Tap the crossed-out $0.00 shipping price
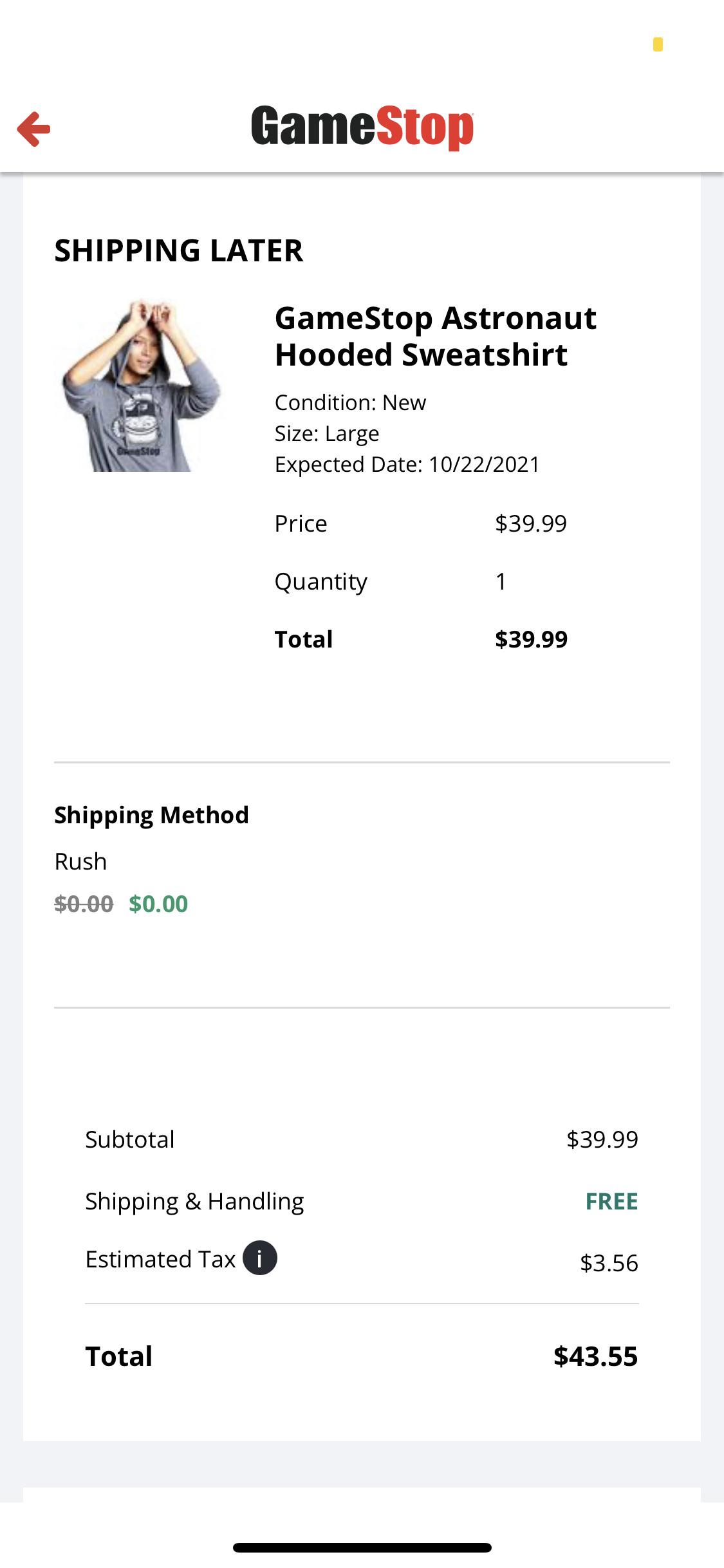Screen dimensions: 724x1568 (84, 904)
